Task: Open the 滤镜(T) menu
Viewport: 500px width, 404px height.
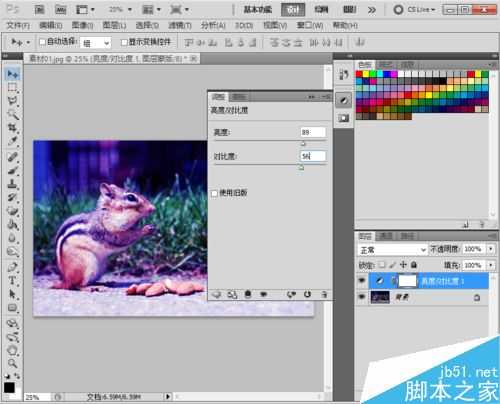Action: [x=180, y=25]
